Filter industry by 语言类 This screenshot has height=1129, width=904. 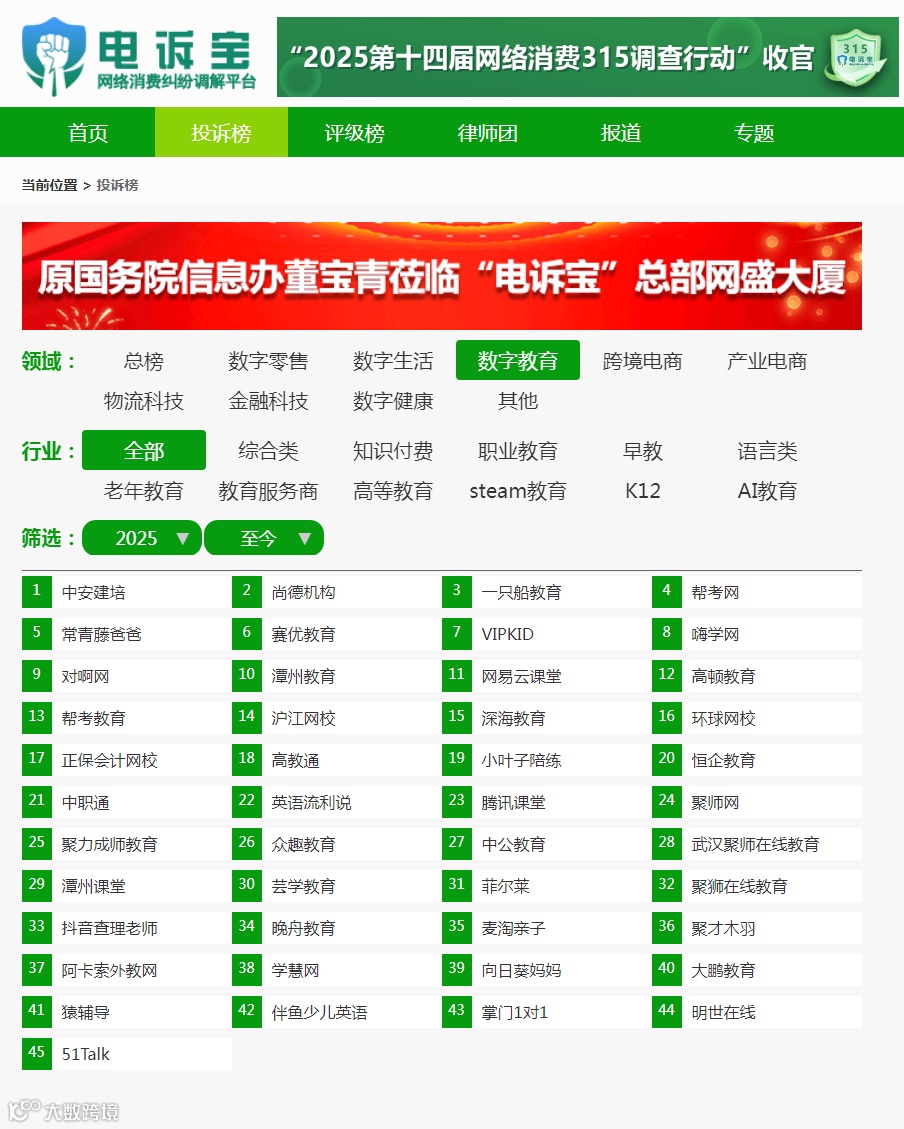coord(767,451)
